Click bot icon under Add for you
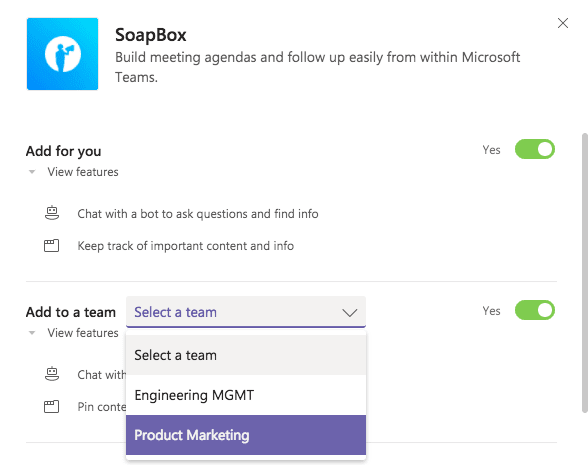This screenshot has height=465, width=588. [x=52, y=213]
